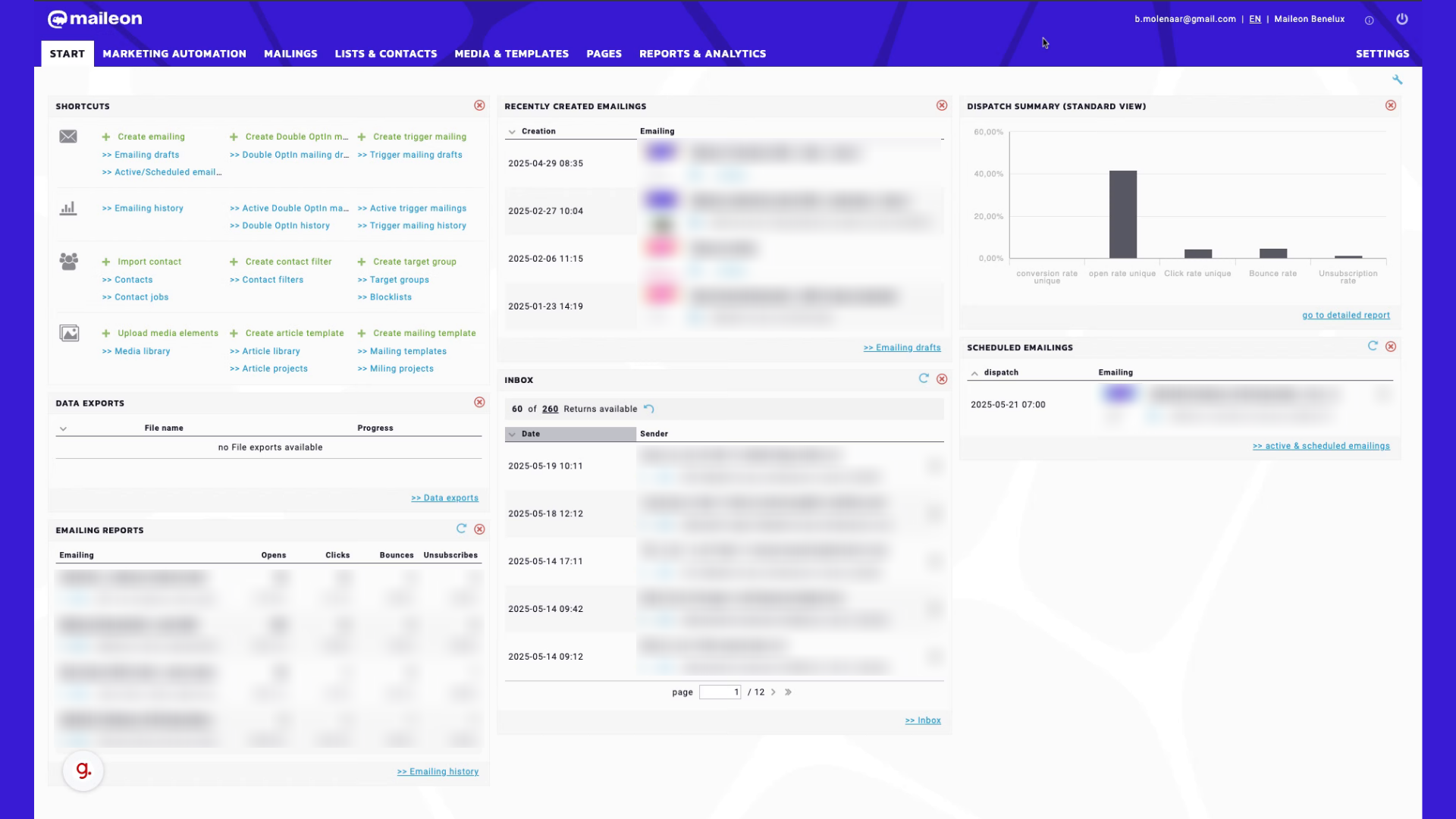Go to next inbox page arrow
Viewport: 1456px width, 819px height.
pos(773,692)
